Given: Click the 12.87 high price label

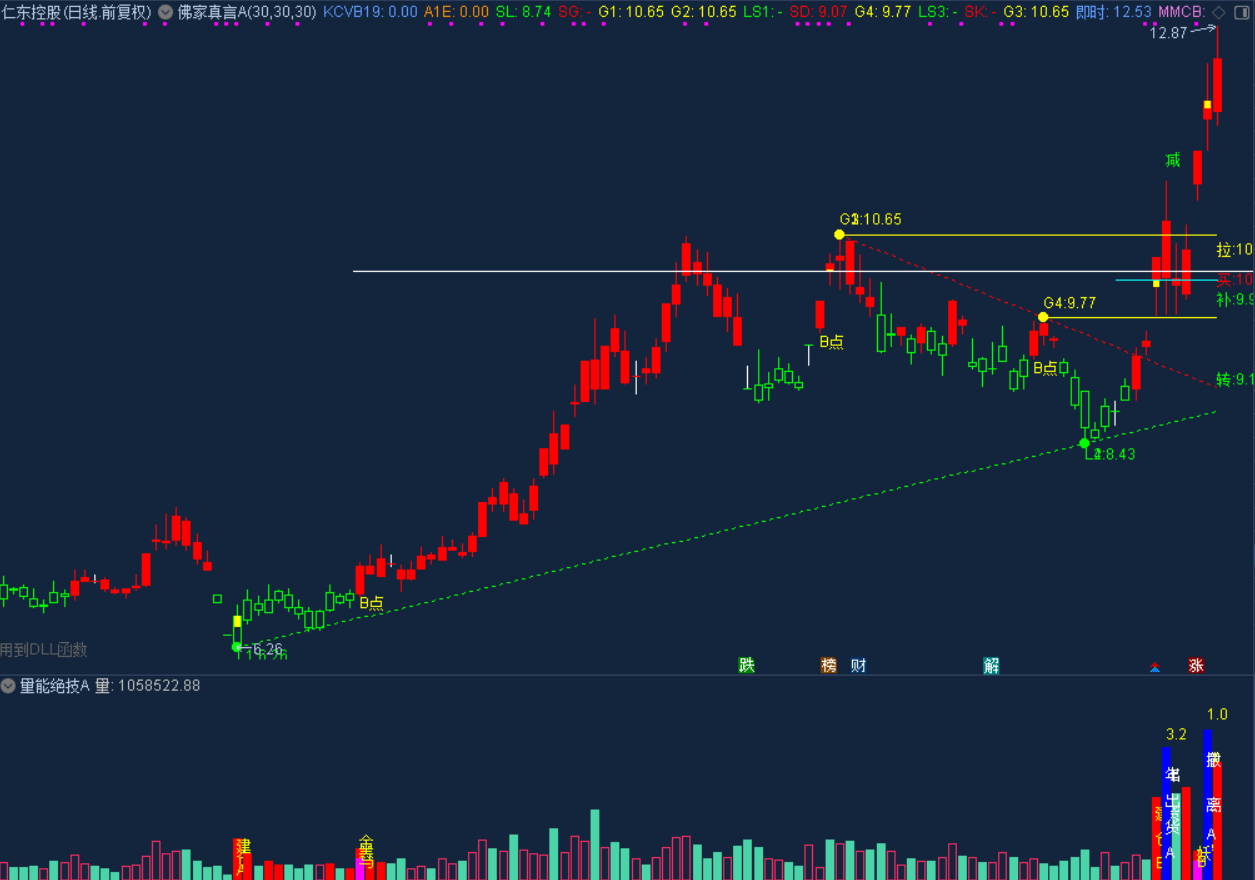Looking at the screenshot, I should 1167,33.
